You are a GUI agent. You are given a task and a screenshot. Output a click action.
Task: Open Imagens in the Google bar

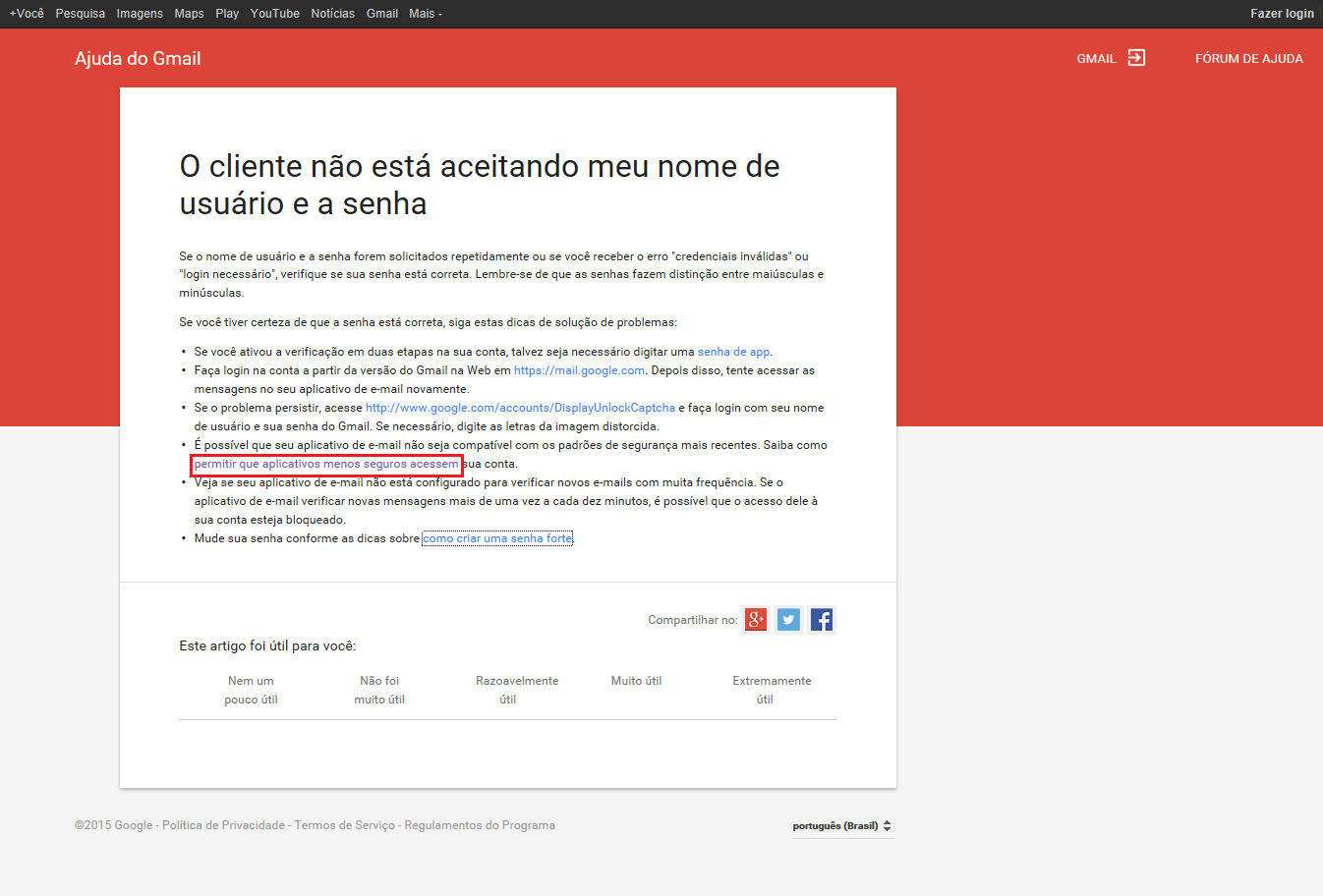140,14
